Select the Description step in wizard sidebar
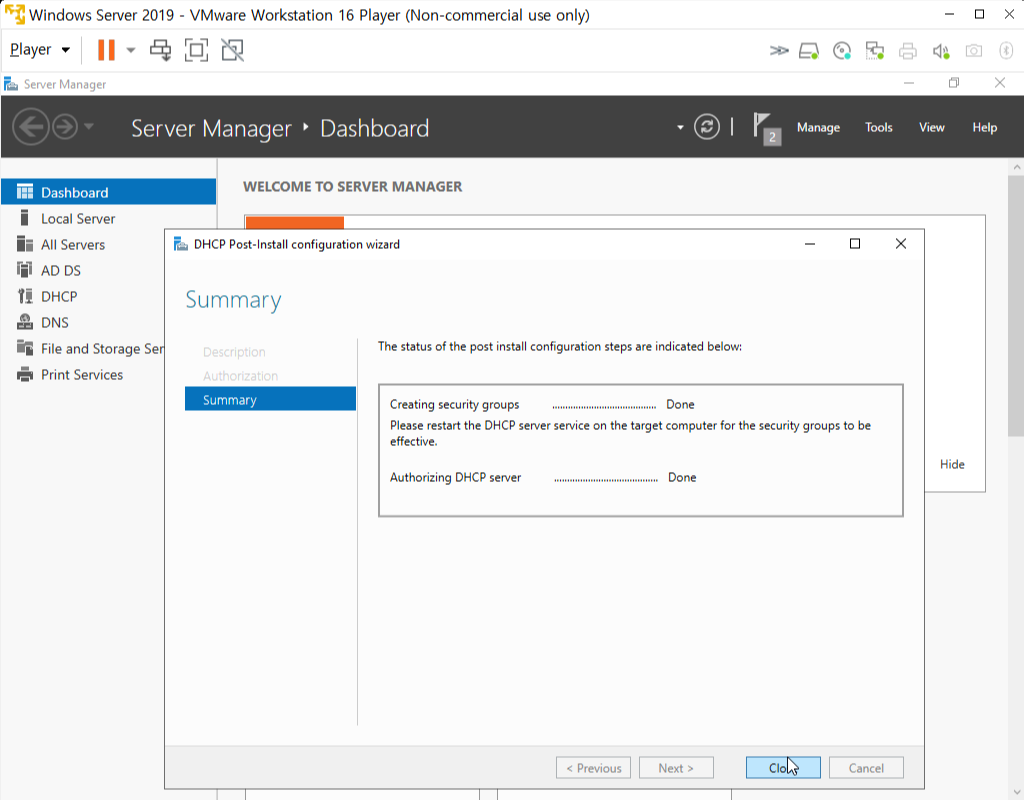This screenshot has width=1024, height=800. point(234,352)
